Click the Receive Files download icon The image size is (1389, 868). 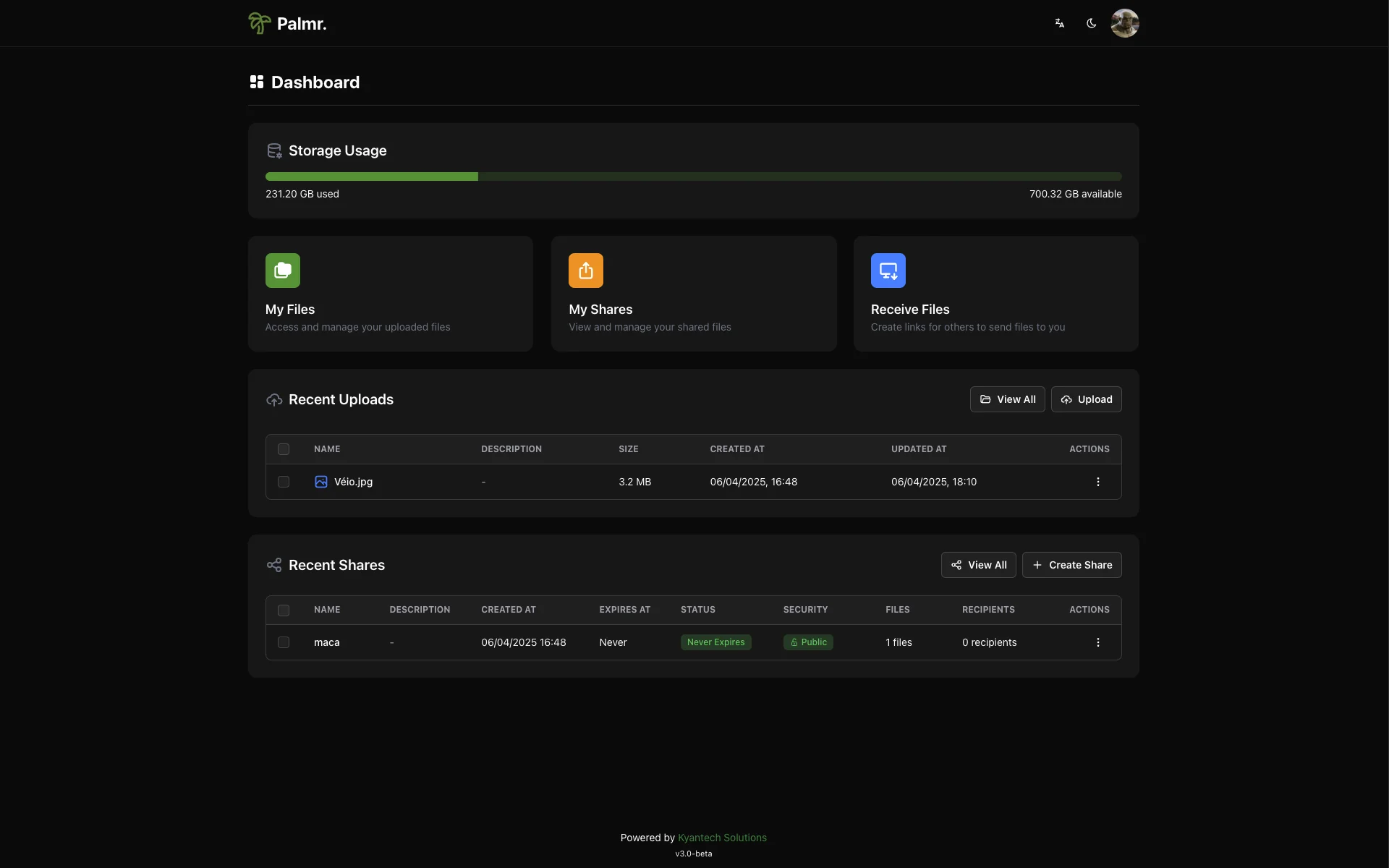tap(888, 270)
